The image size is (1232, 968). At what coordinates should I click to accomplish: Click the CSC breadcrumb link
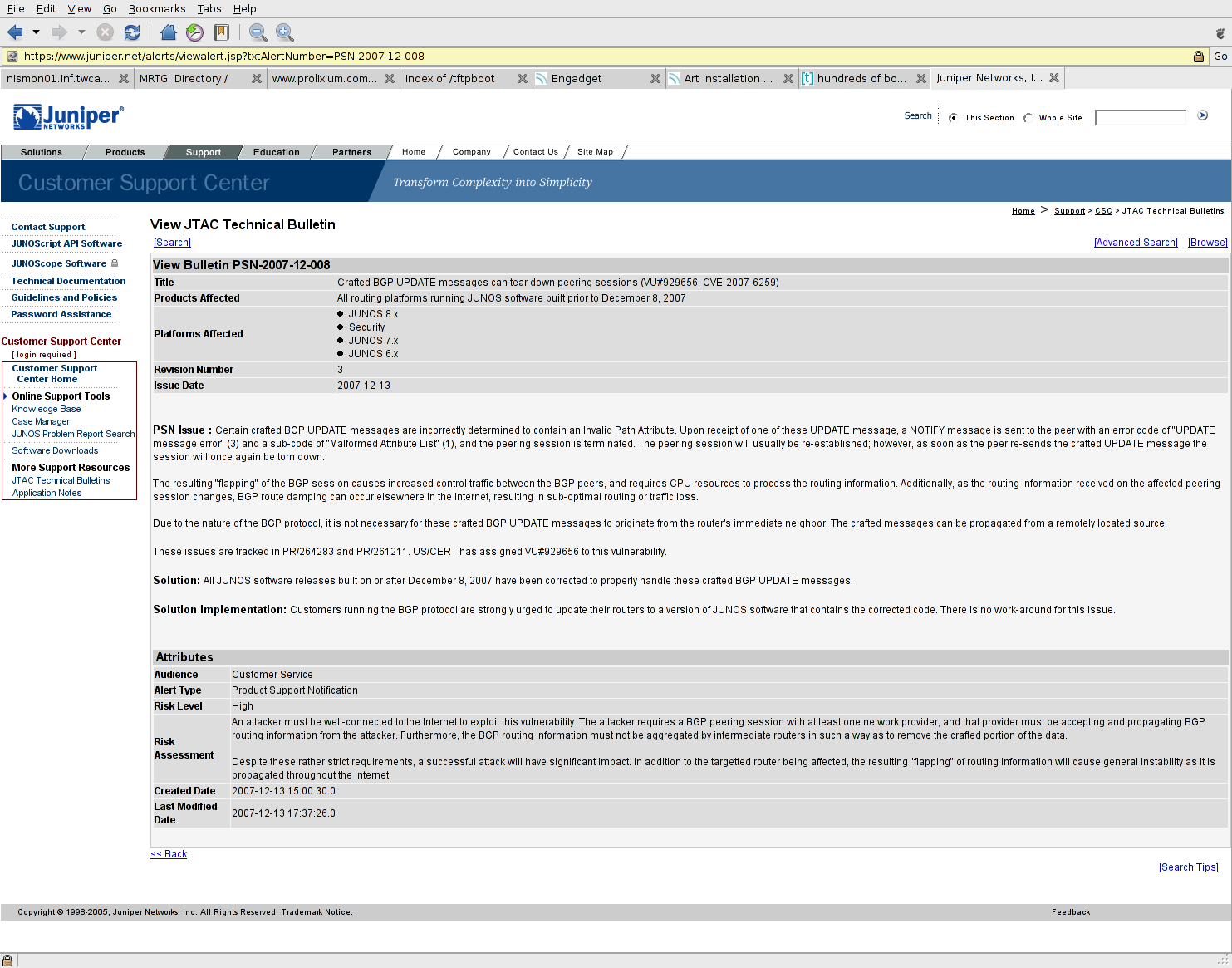coord(1103,211)
